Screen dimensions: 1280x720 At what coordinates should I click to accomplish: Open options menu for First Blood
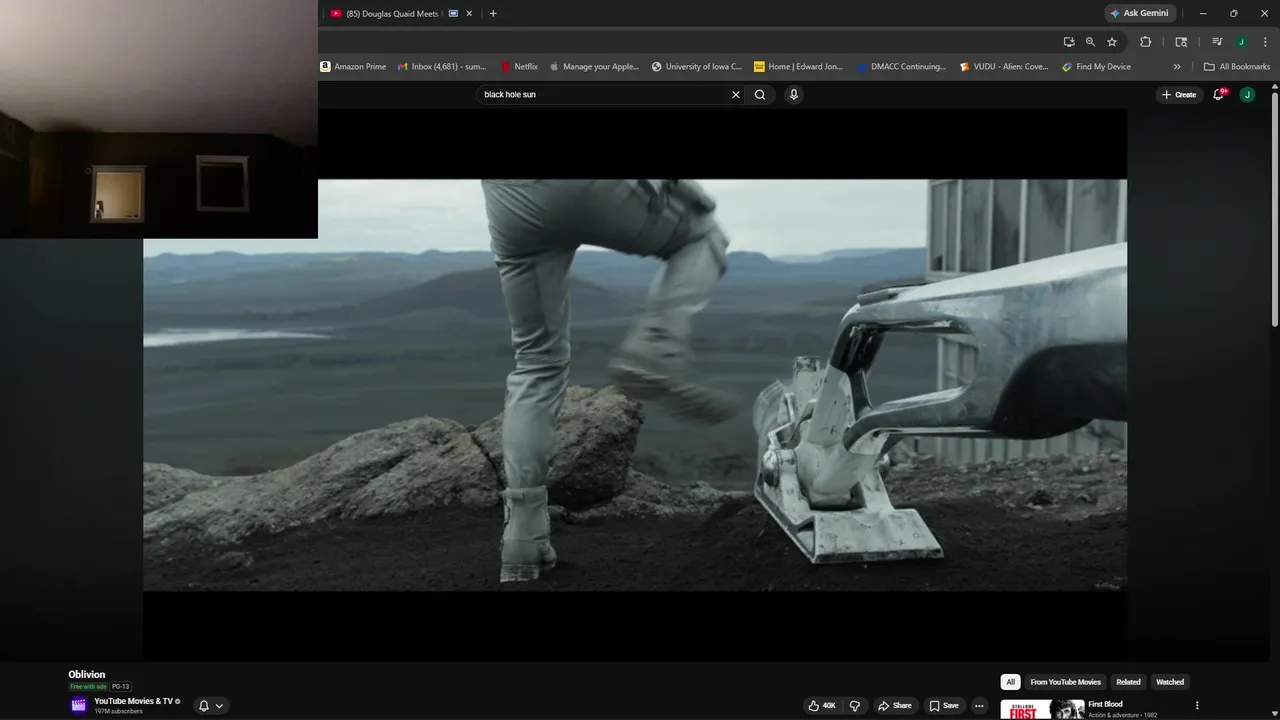pos(1197,705)
